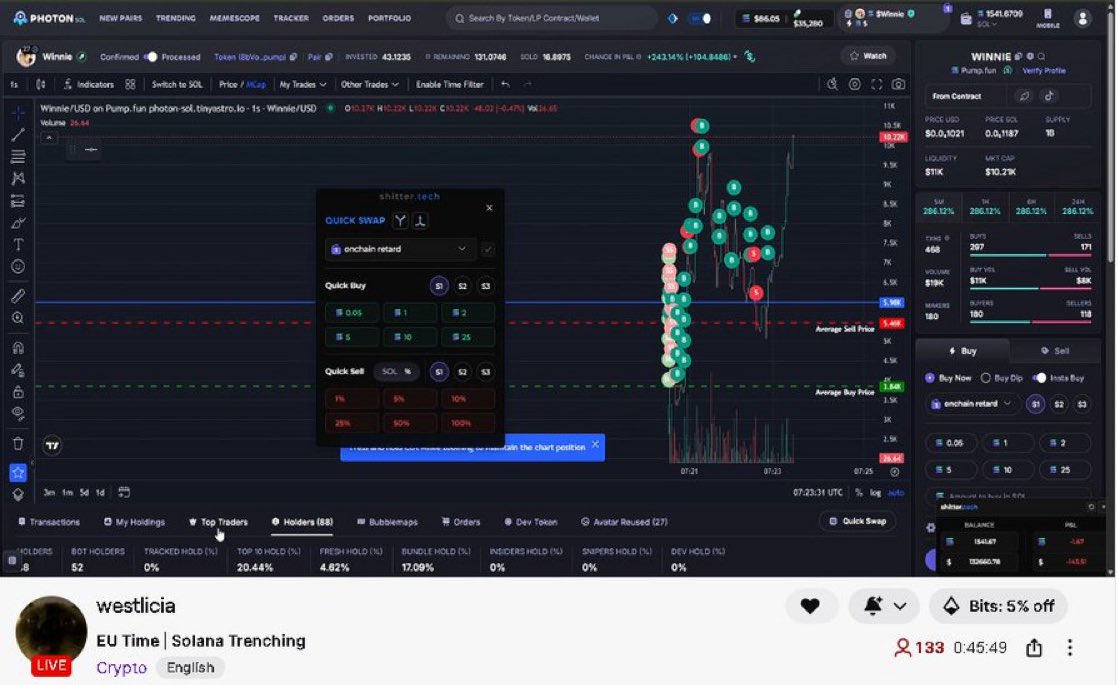Open the Verify Profile link

(x=1044, y=71)
